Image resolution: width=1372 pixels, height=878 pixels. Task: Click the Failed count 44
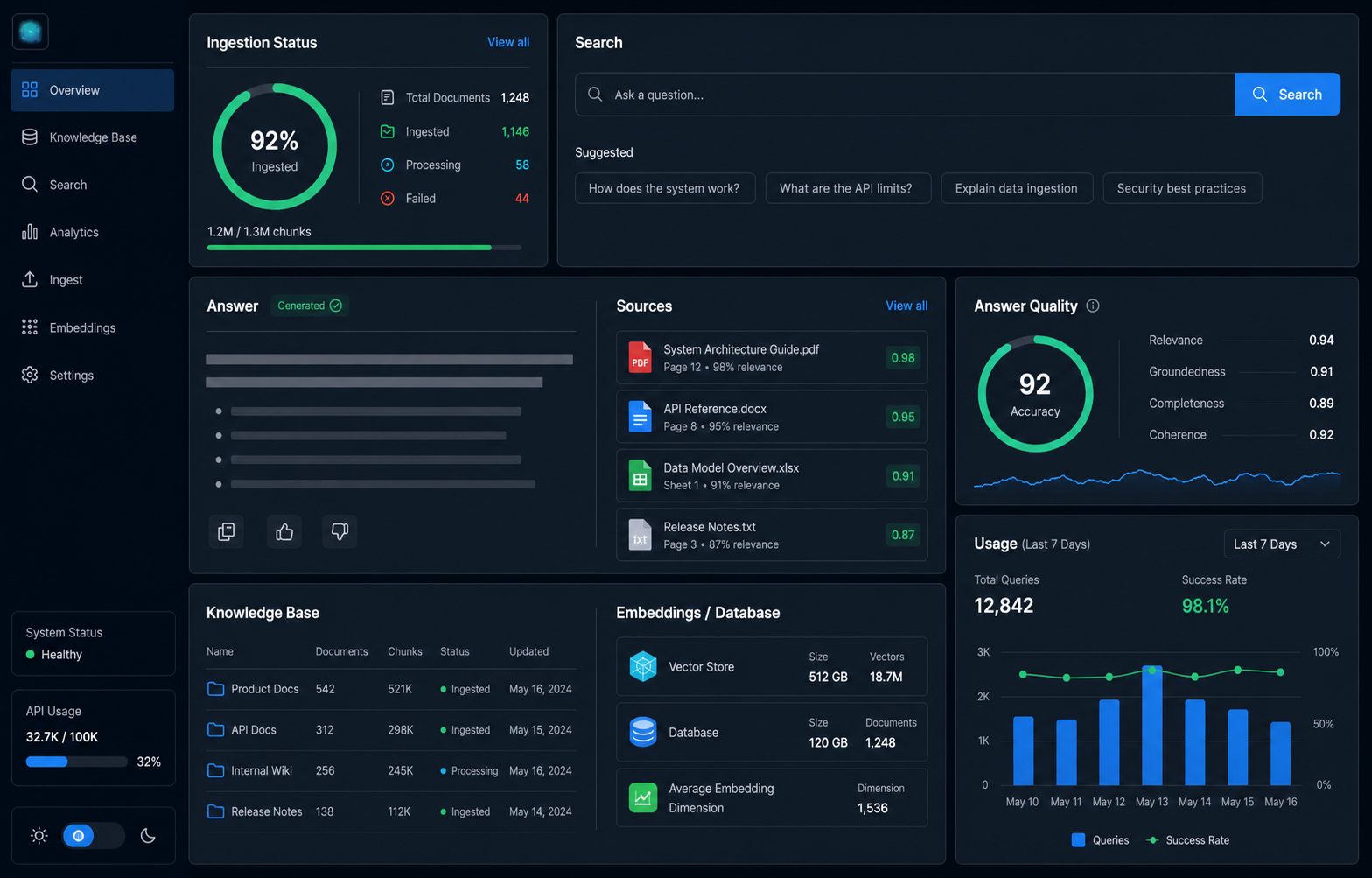(522, 199)
